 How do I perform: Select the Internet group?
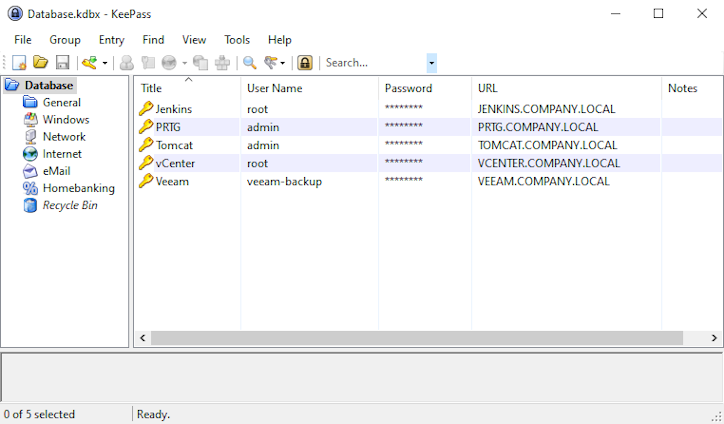pyautogui.click(x=62, y=153)
